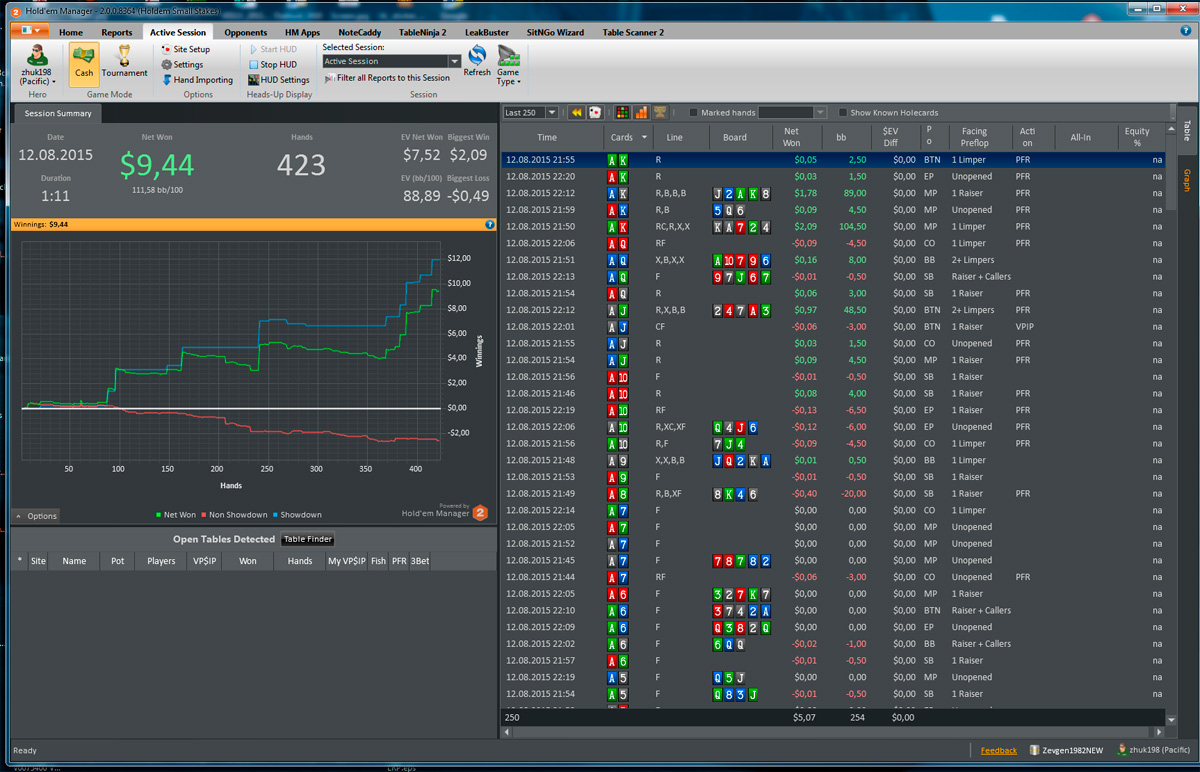Expand the hero zhuk198 dropdown arrow
This screenshot has height=772, width=1200.
[55, 82]
